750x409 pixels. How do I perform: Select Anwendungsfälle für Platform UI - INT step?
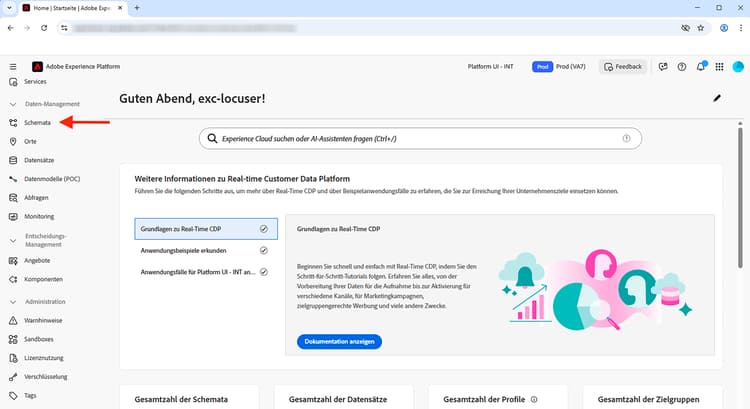pyautogui.click(x=206, y=272)
